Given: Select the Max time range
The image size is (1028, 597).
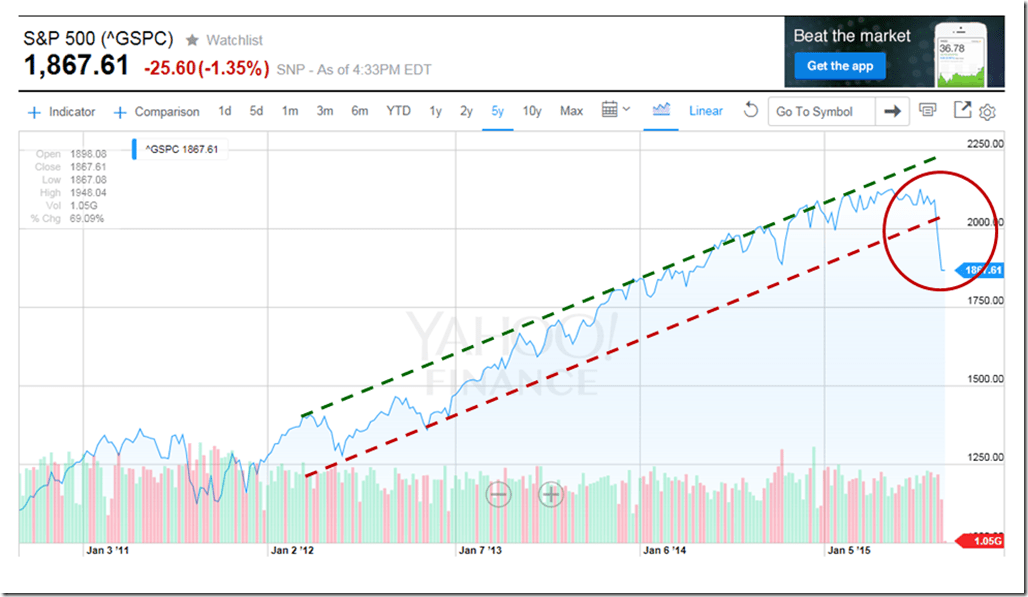Looking at the screenshot, I should click(571, 111).
